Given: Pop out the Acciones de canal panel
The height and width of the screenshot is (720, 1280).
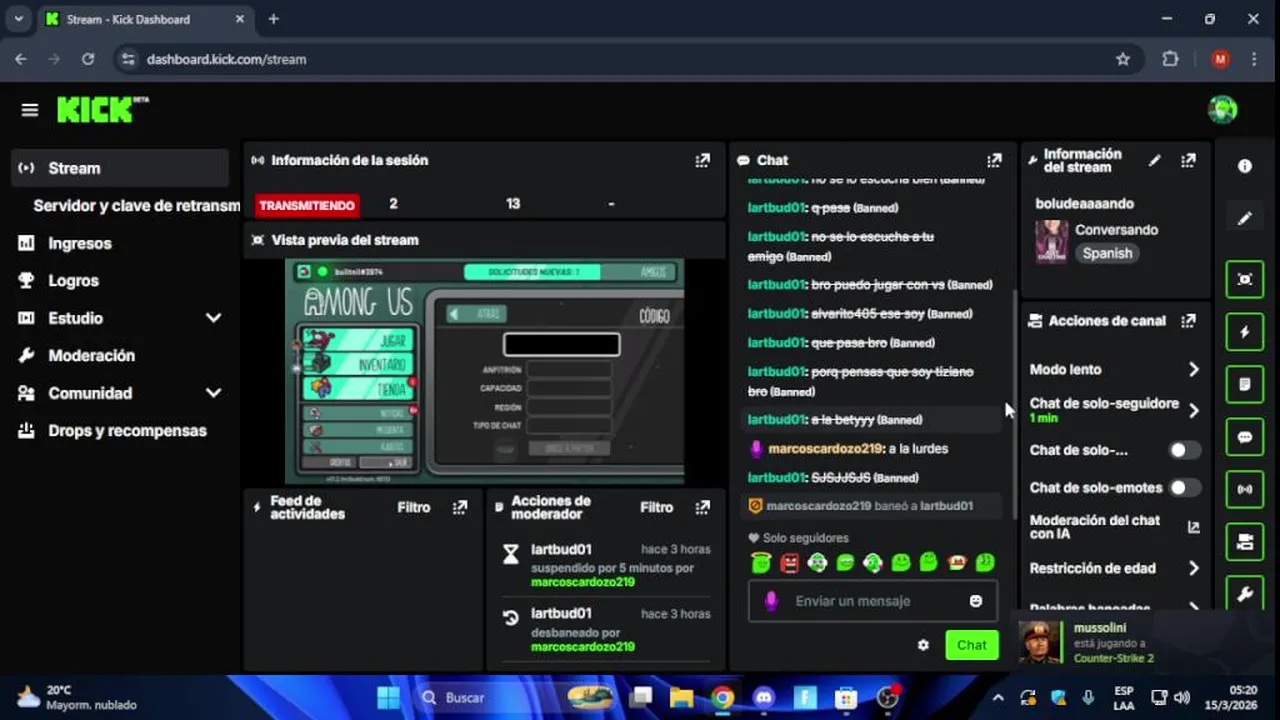Looking at the screenshot, I should coord(1188,321).
